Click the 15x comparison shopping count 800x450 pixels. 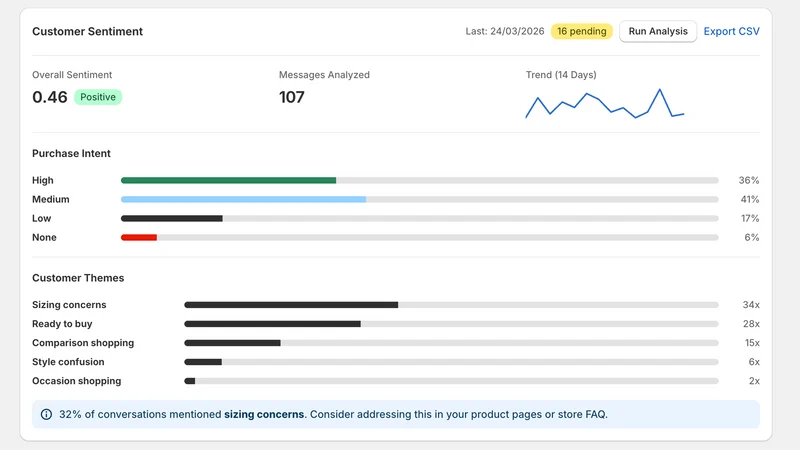pyautogui.click(x=752, y=343)
